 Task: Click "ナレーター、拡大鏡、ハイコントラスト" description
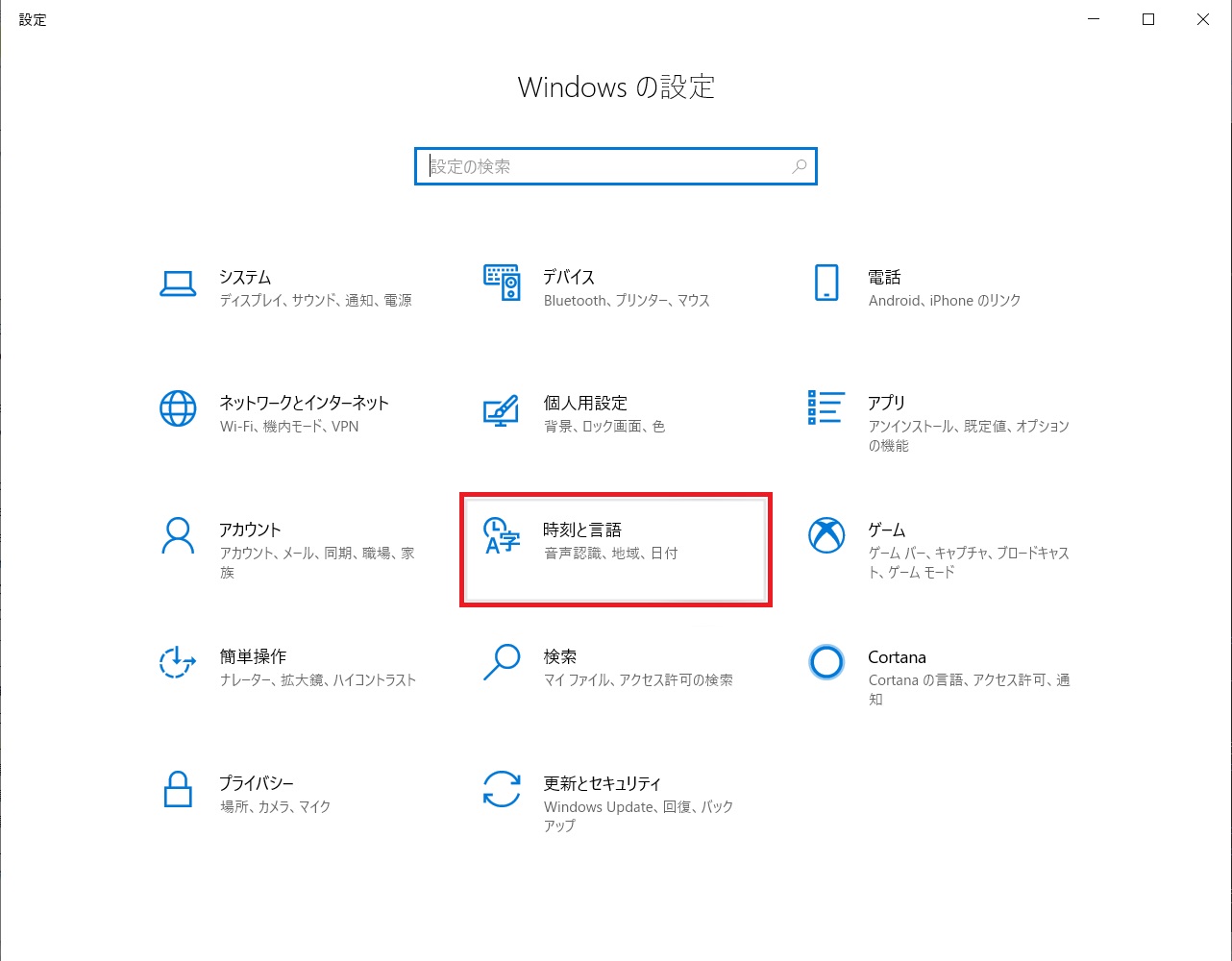click(318, 680)
